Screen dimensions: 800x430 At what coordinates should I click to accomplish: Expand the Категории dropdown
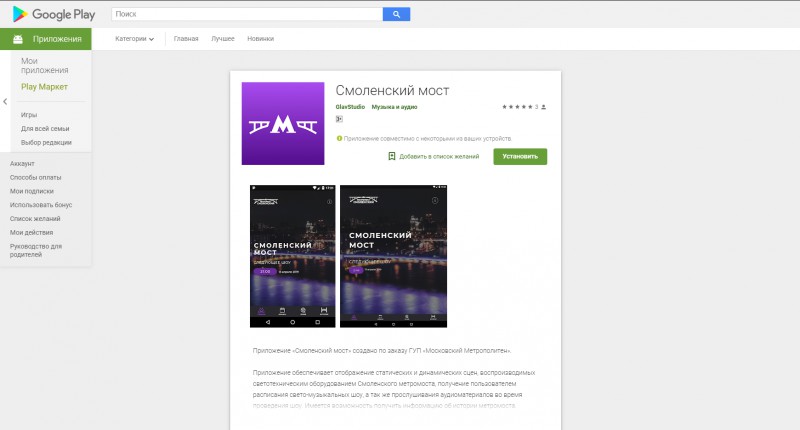pos(135,39)
